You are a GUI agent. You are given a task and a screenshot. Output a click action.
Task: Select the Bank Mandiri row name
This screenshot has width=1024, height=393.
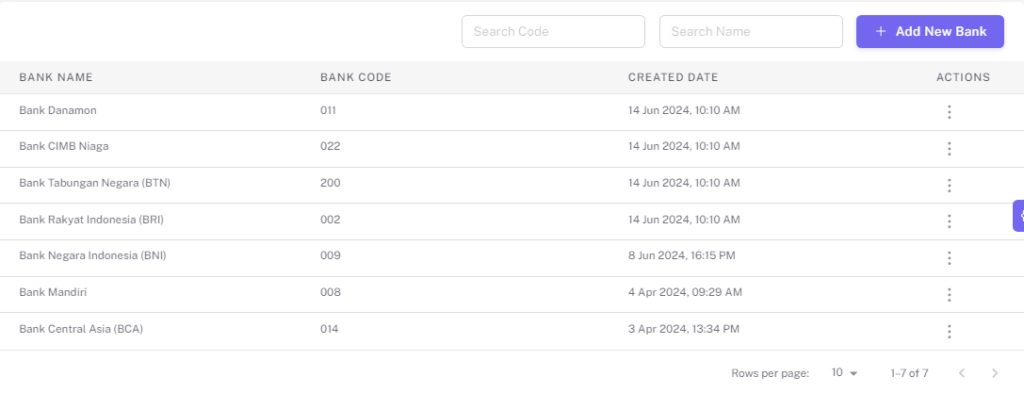click(x=53, y=292)
